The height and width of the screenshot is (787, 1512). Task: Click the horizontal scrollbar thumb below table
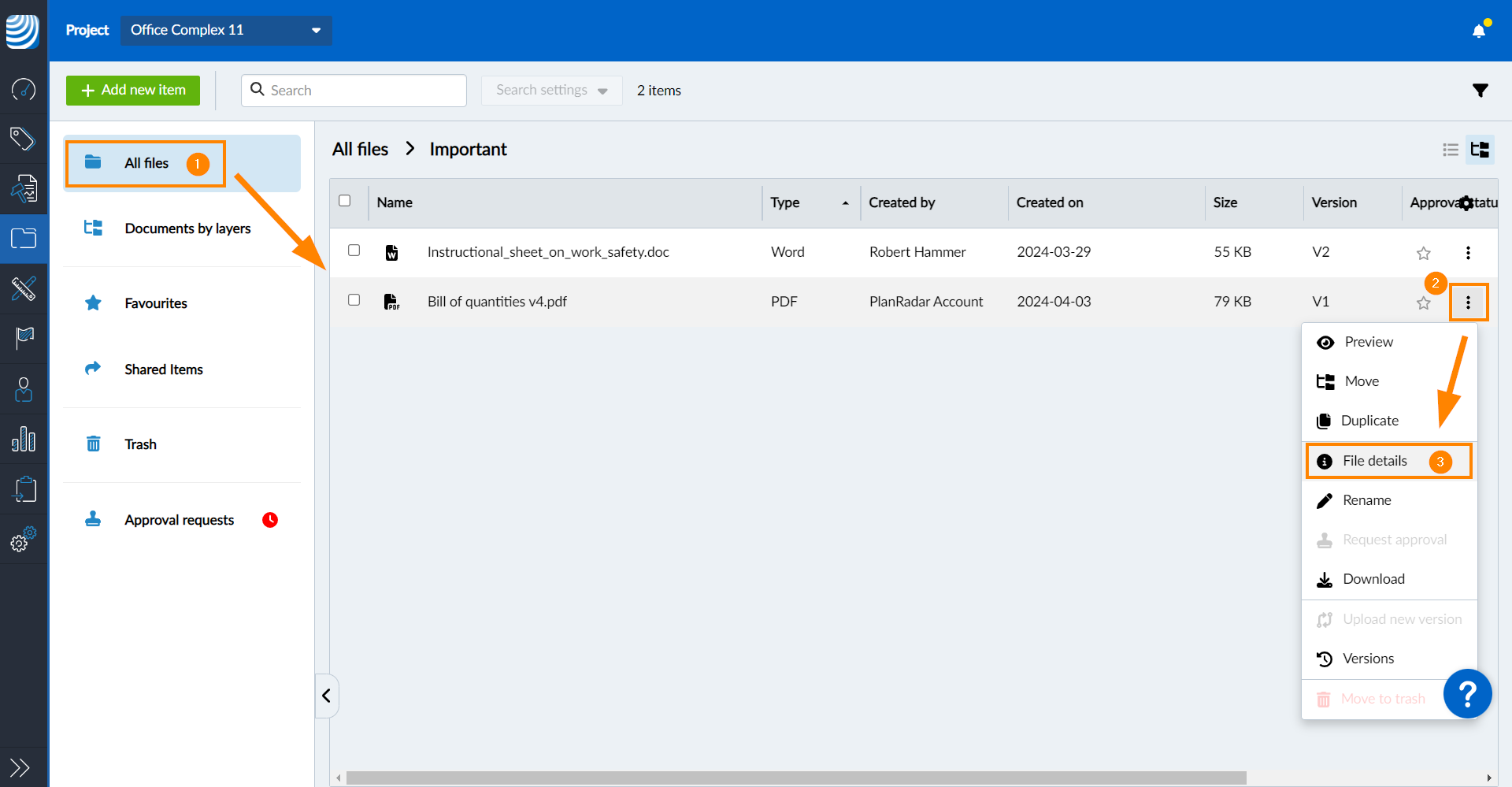pos(796,778)
